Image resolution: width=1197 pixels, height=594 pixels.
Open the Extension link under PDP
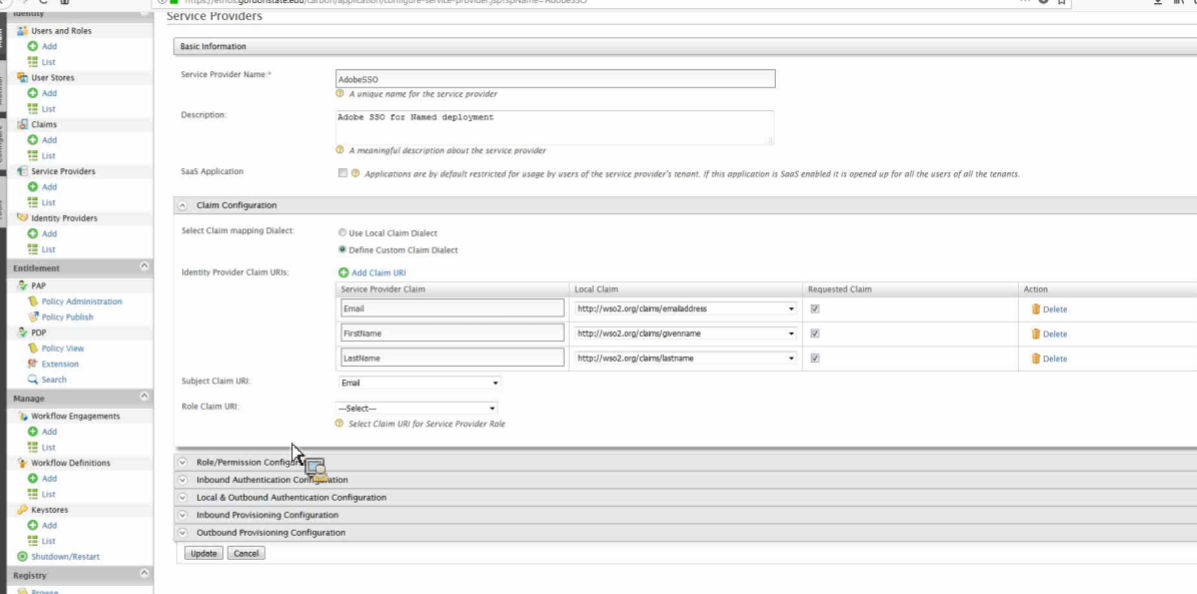(x=60, y=364)
